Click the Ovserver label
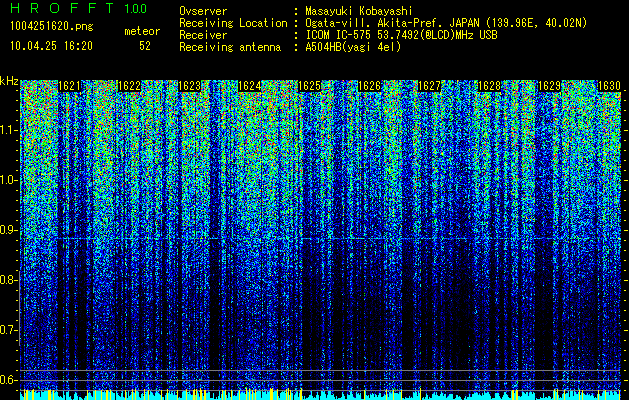The image size is (629, 400). point(203,11)
